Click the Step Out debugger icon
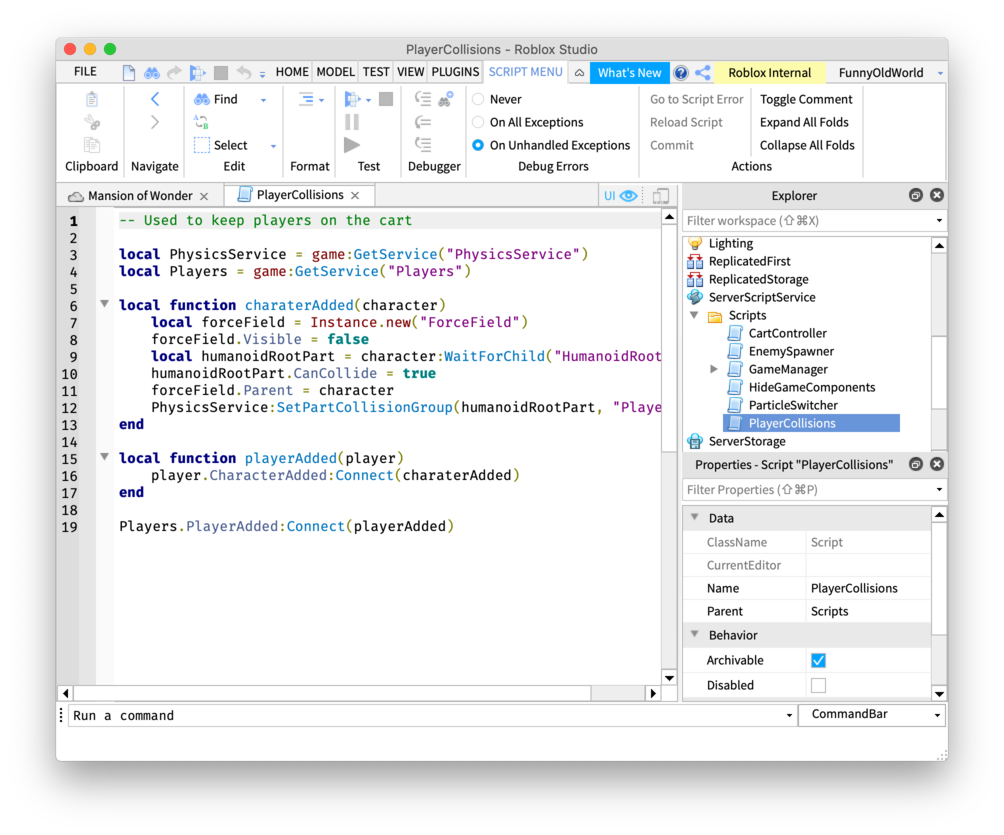The width and height of the screenshot is (1004, 835). tap(423, 145)
